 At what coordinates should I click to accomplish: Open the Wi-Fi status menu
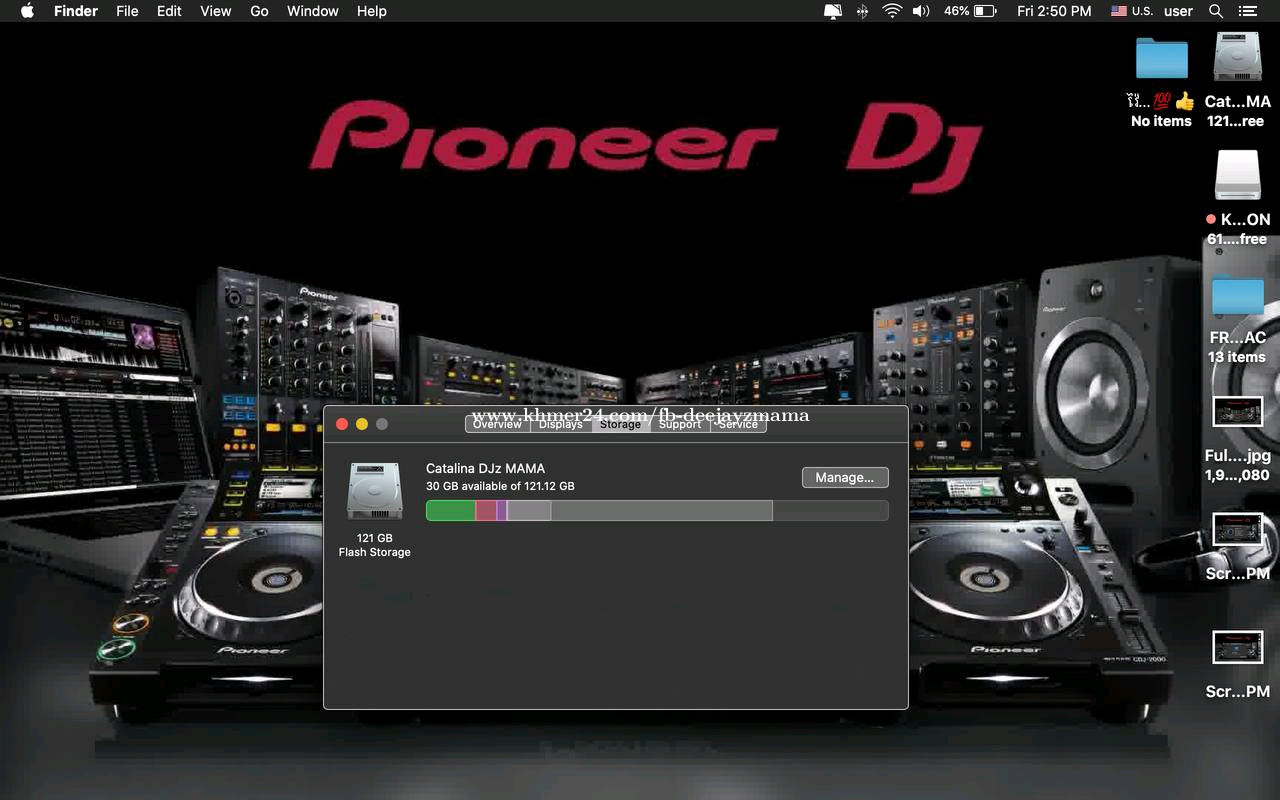tap(892, 11)
